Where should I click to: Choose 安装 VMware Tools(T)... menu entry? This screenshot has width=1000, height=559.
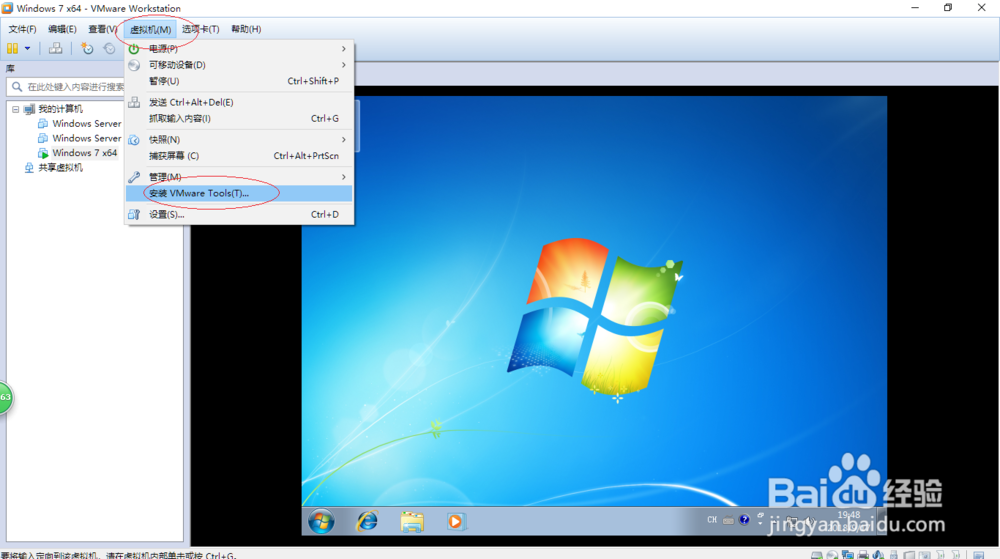click(239, 193)
